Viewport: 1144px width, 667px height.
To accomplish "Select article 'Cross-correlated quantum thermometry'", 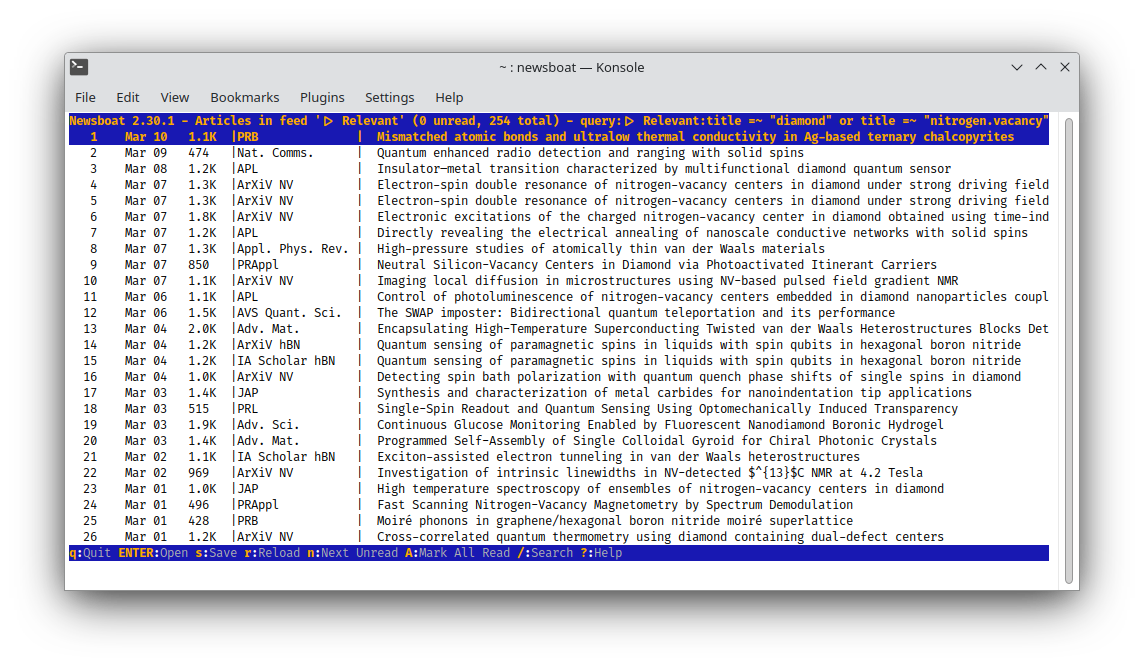I will [559, 537].
